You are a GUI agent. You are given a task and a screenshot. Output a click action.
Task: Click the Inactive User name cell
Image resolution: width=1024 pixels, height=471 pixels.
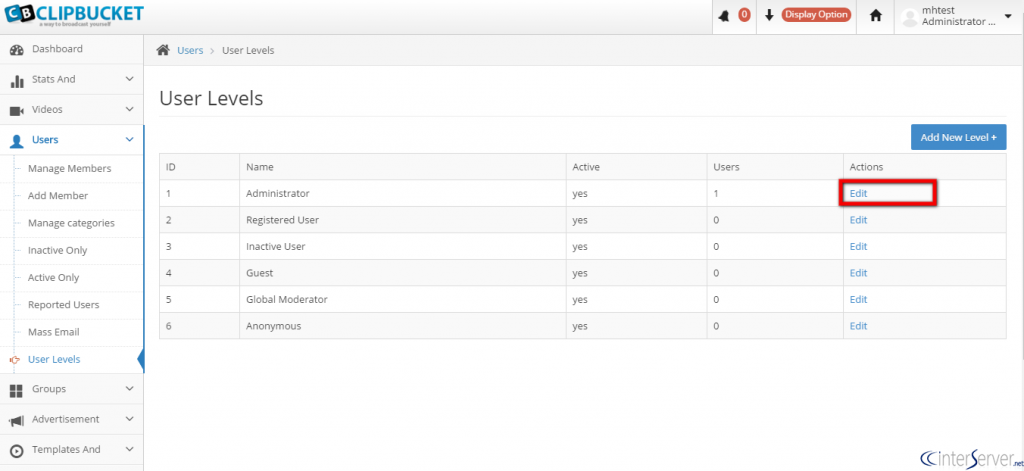(402, 246)
